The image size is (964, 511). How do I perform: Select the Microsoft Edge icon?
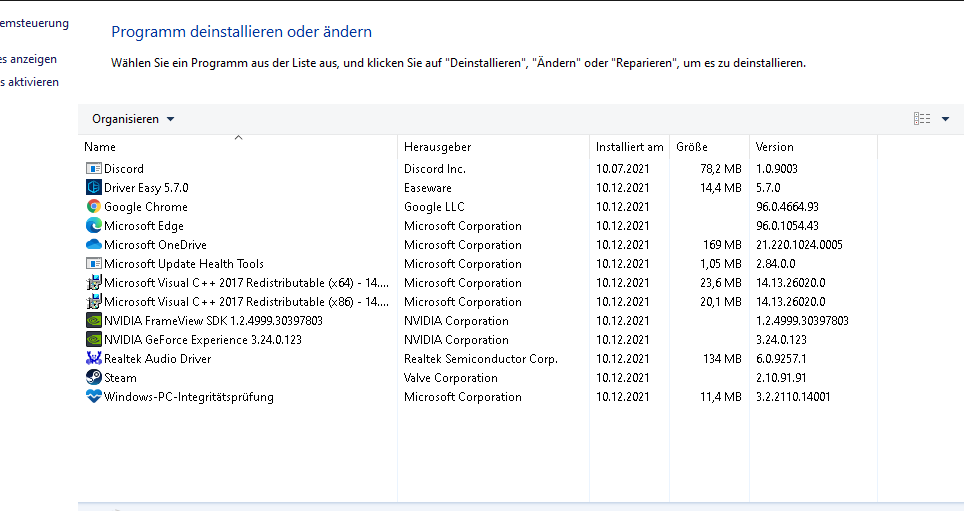point(94,226)
